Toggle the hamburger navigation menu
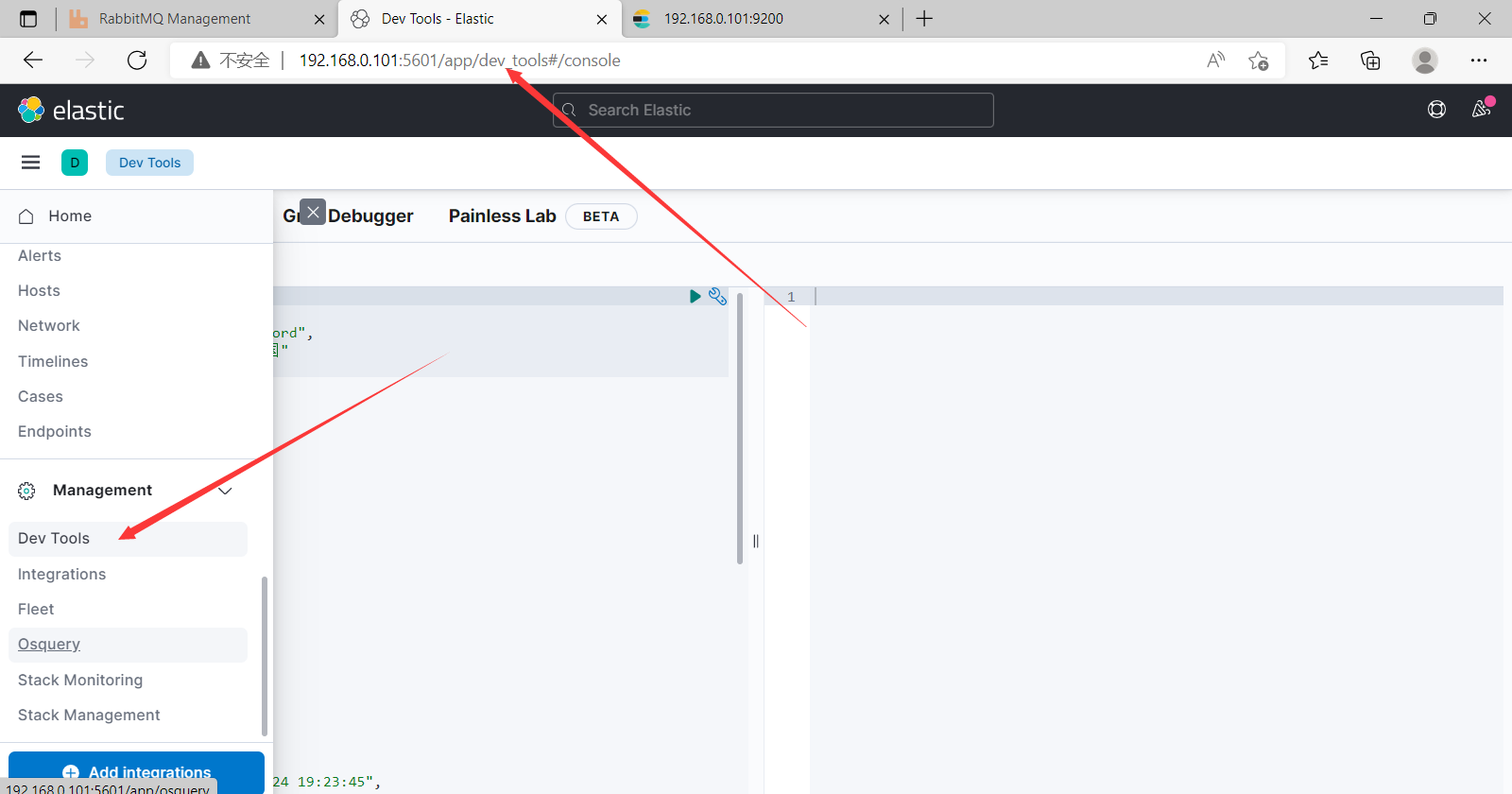This screenshot has width=1512, height=794. pos(30,163)
